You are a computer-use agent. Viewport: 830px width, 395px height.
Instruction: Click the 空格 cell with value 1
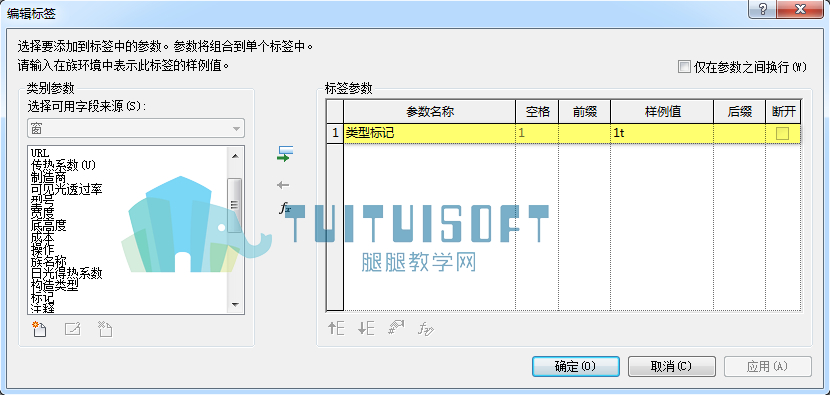tap(537, 133)
